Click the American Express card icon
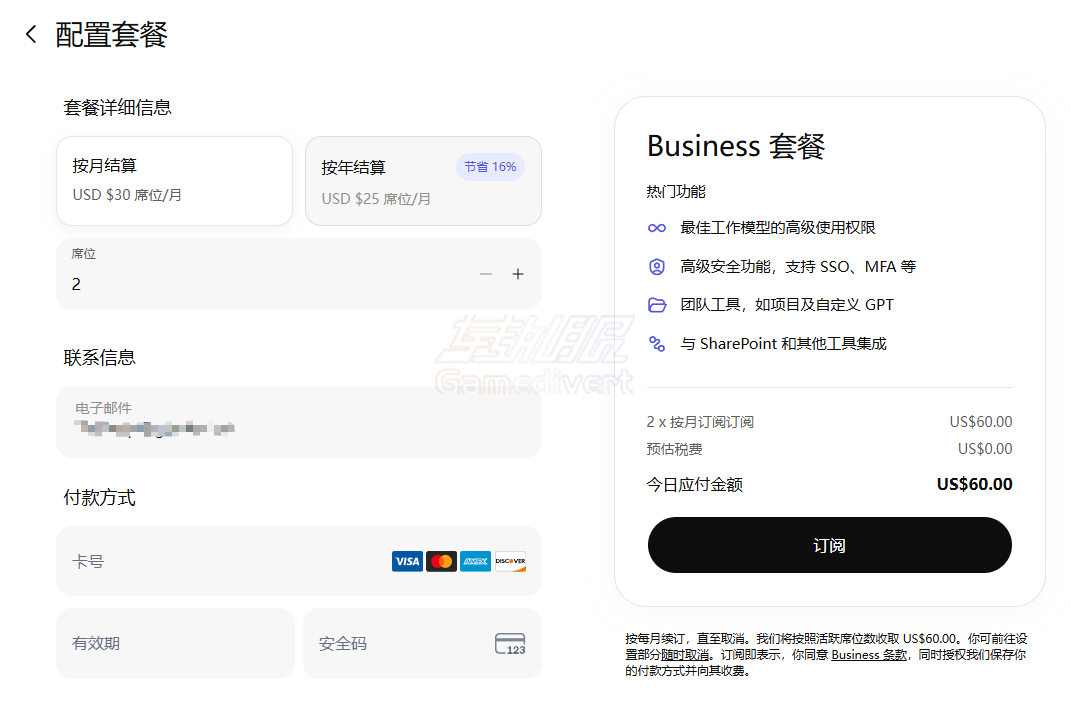Viewport: 1071px width, 708px height. point(475,562)
